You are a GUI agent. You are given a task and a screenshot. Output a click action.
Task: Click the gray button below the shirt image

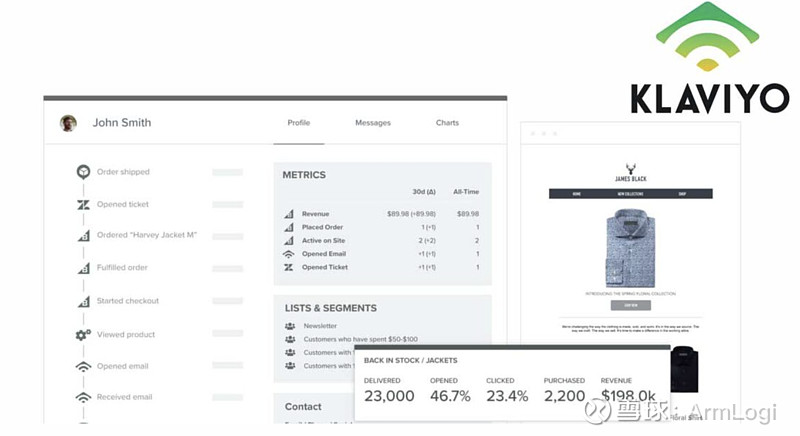tap(631, 305)
